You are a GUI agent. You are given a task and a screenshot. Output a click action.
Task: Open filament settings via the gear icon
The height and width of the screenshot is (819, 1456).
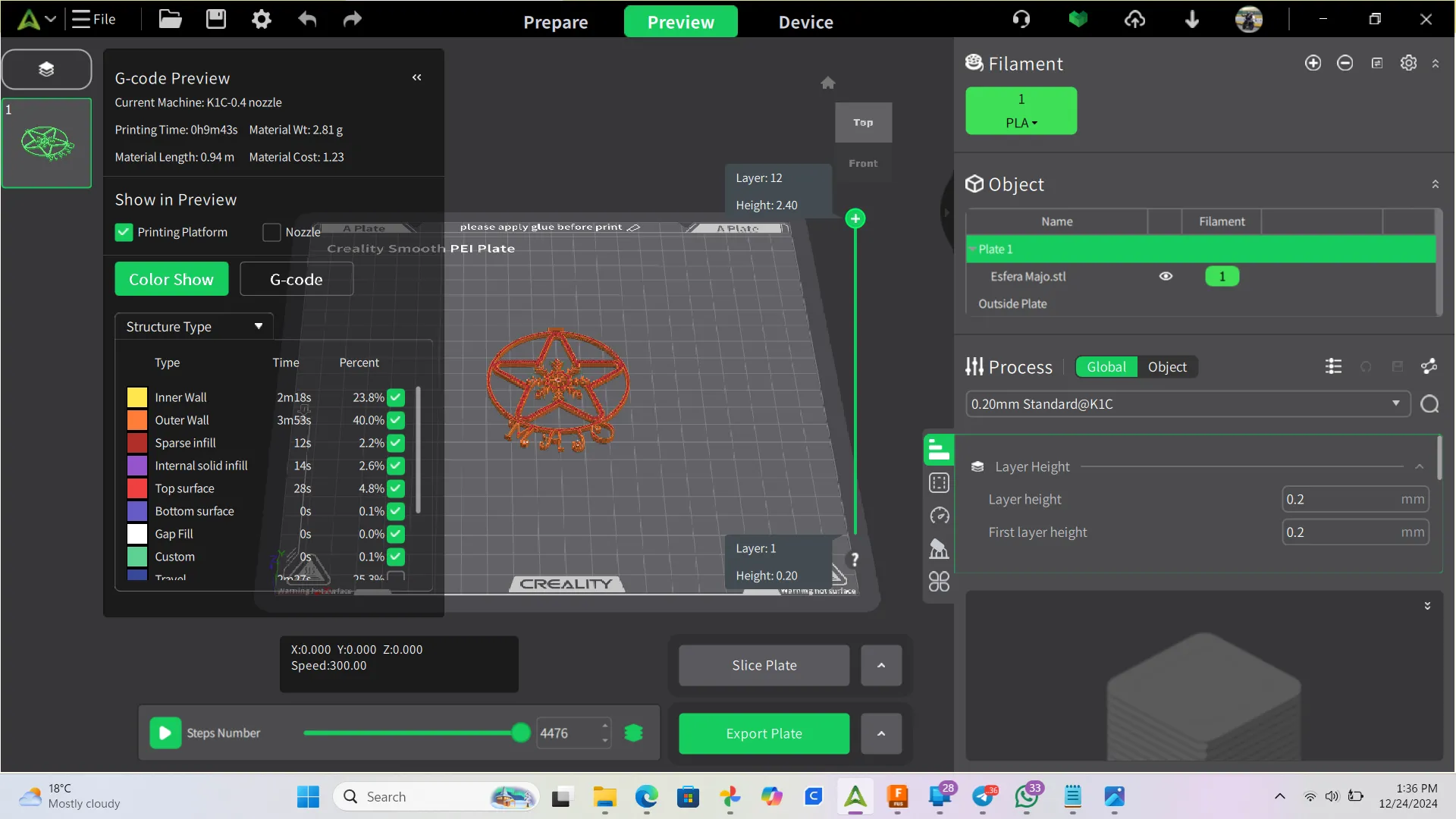click(x=1409, y=63)
